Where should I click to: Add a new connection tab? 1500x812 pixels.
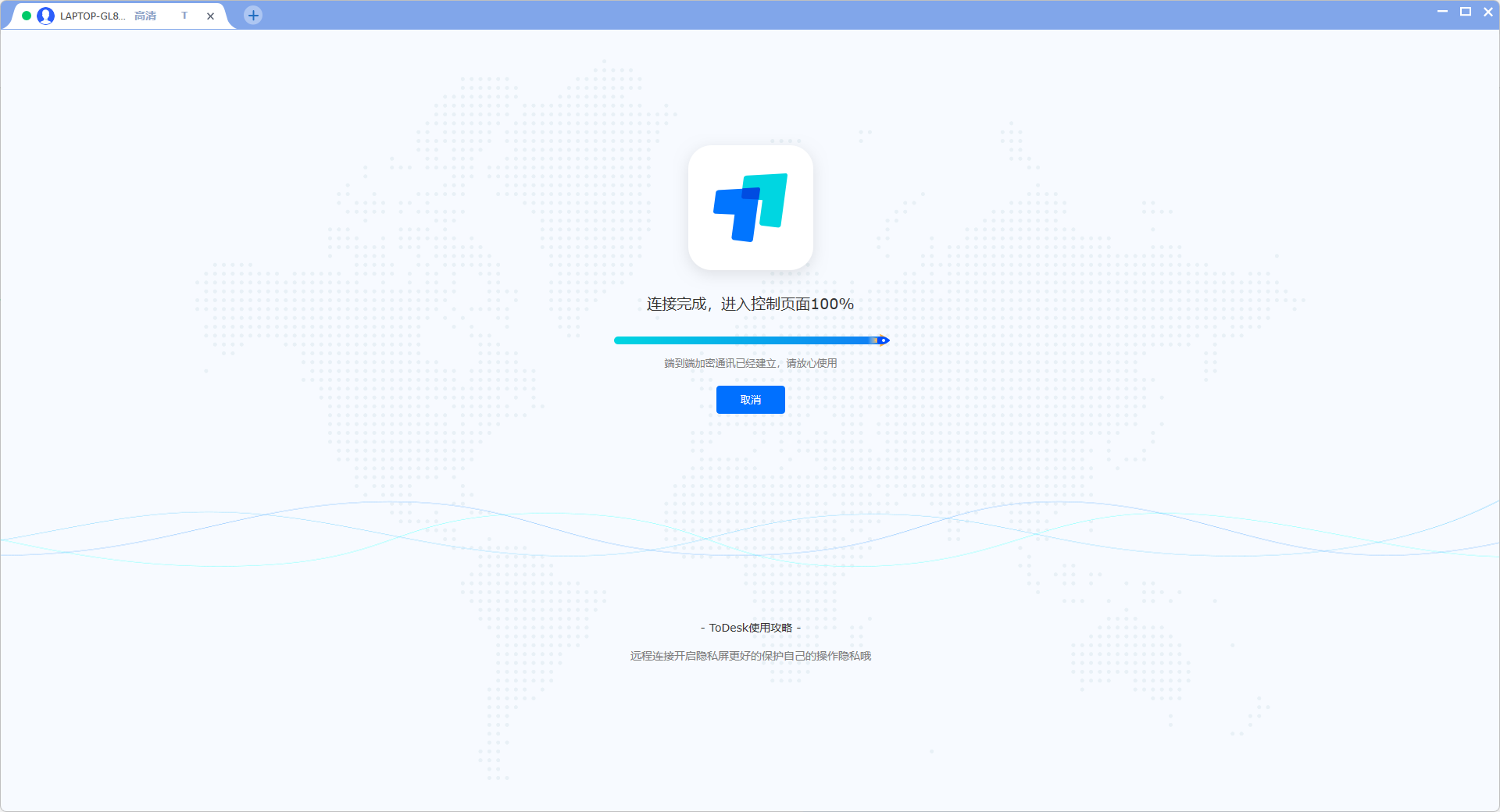point(253,15)
